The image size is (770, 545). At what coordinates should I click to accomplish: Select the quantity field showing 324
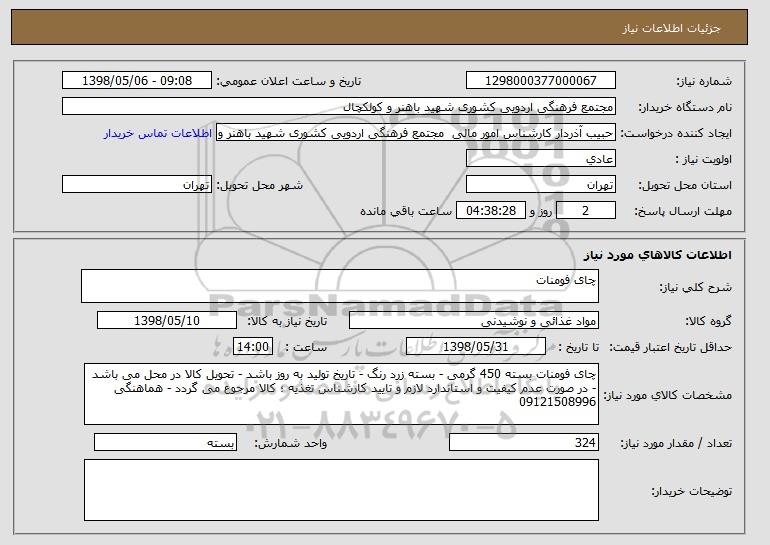pos(524,442)
